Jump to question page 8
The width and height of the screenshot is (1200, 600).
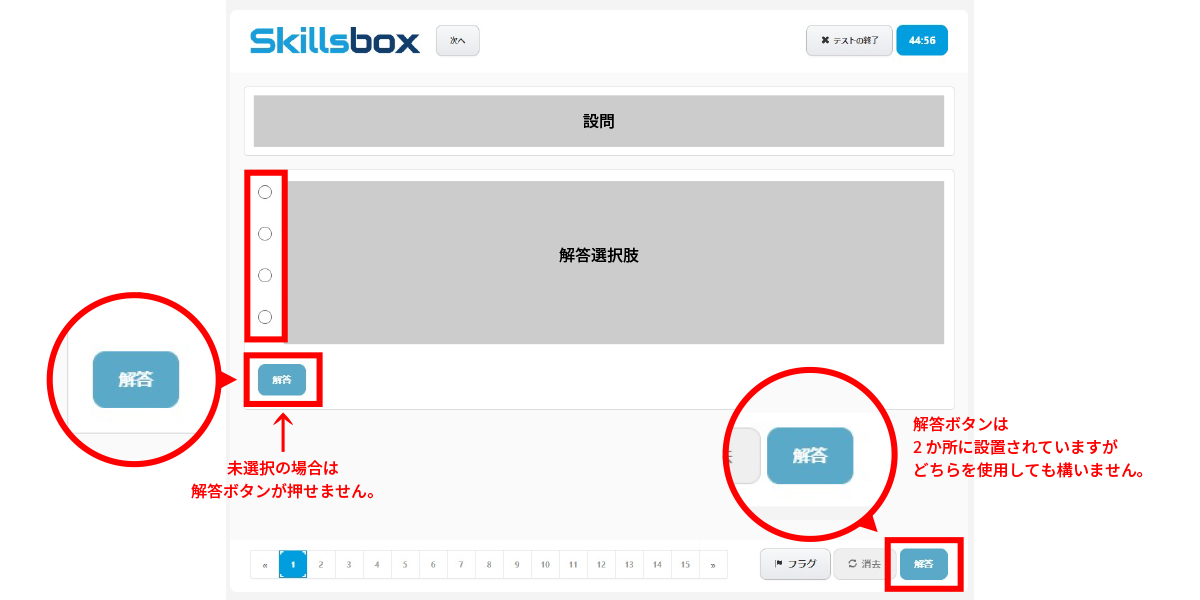click(x=489, y=564)
